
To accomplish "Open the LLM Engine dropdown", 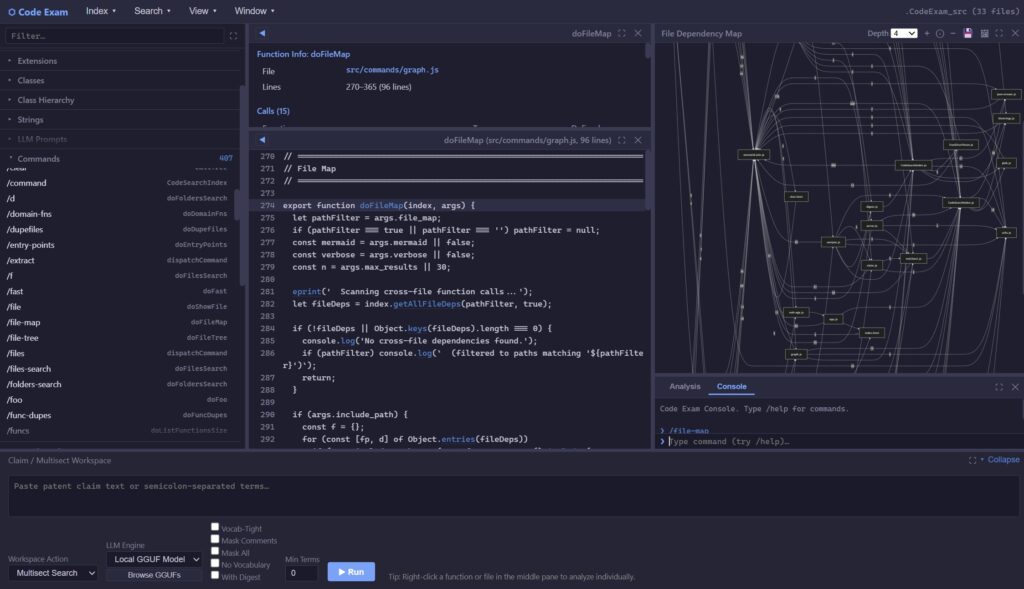I will coord(154,560).
